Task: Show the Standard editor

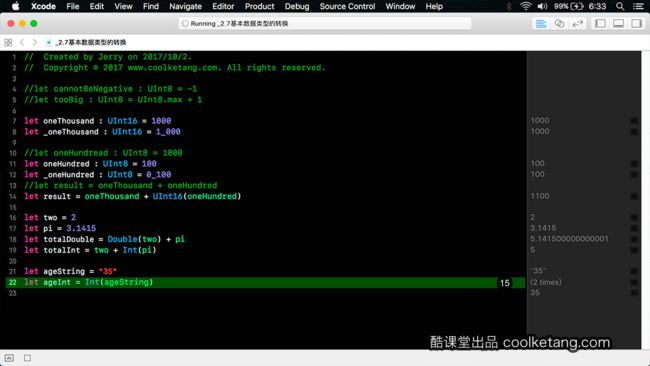Action: [541, 24]
